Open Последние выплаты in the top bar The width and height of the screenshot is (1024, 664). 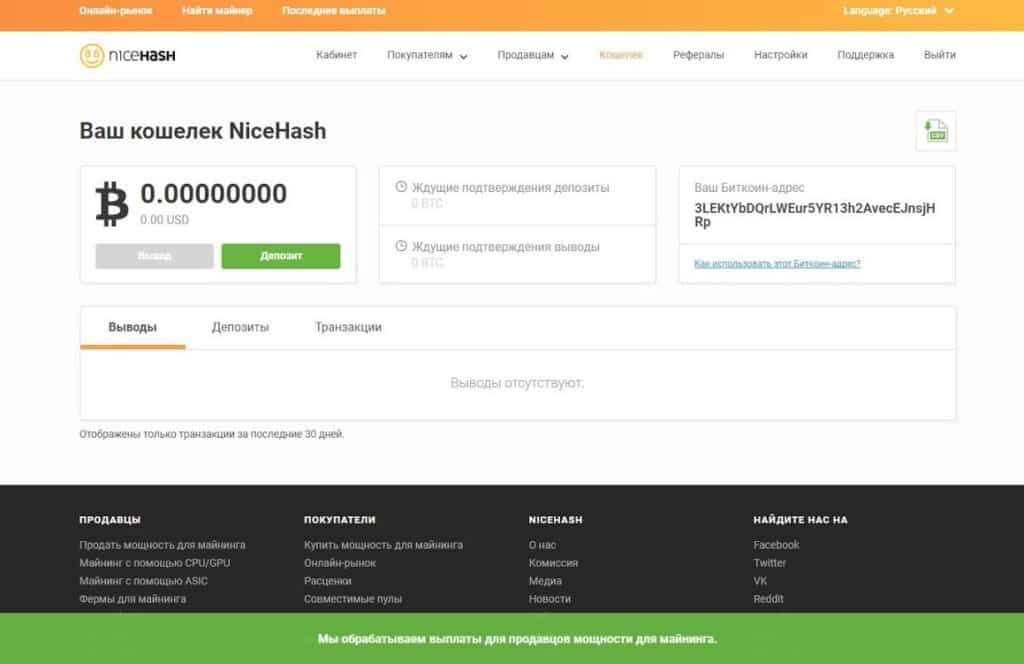334,10
